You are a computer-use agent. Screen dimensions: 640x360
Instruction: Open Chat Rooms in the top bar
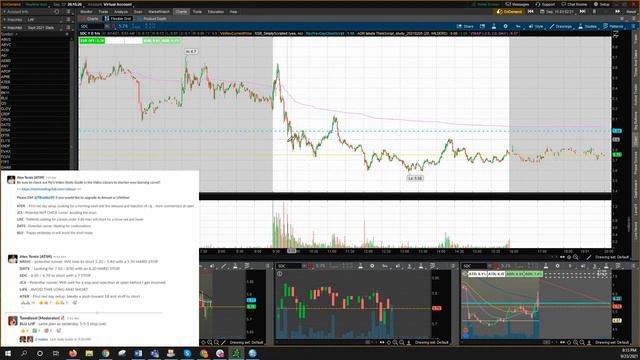[x=574, y=4]
